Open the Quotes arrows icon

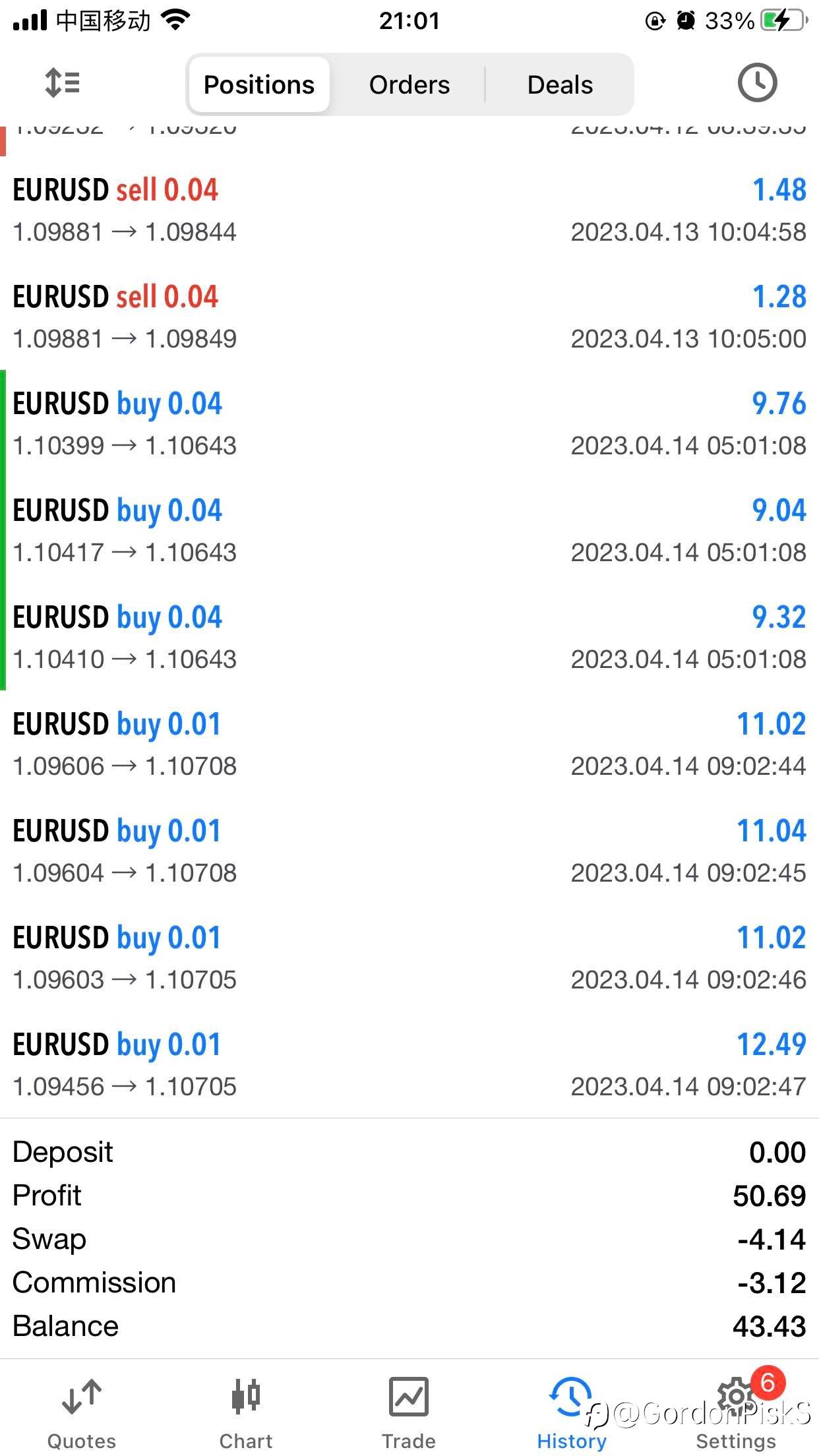pos(82,1397)
